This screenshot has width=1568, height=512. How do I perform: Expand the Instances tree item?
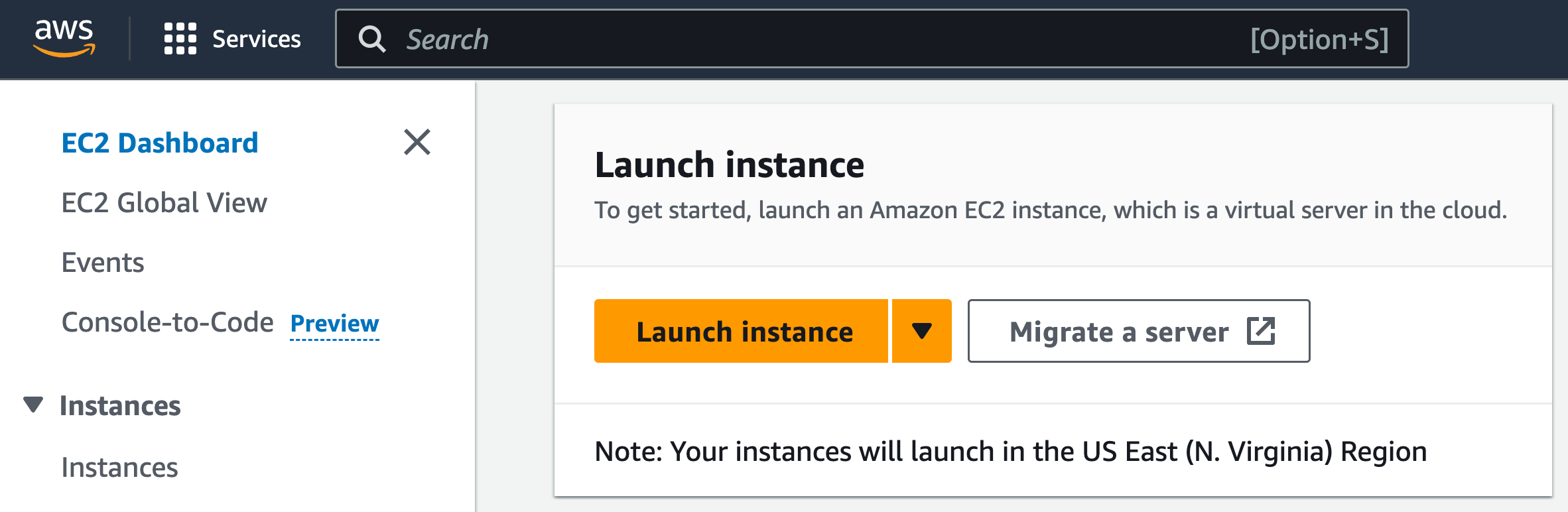(121, 405)
